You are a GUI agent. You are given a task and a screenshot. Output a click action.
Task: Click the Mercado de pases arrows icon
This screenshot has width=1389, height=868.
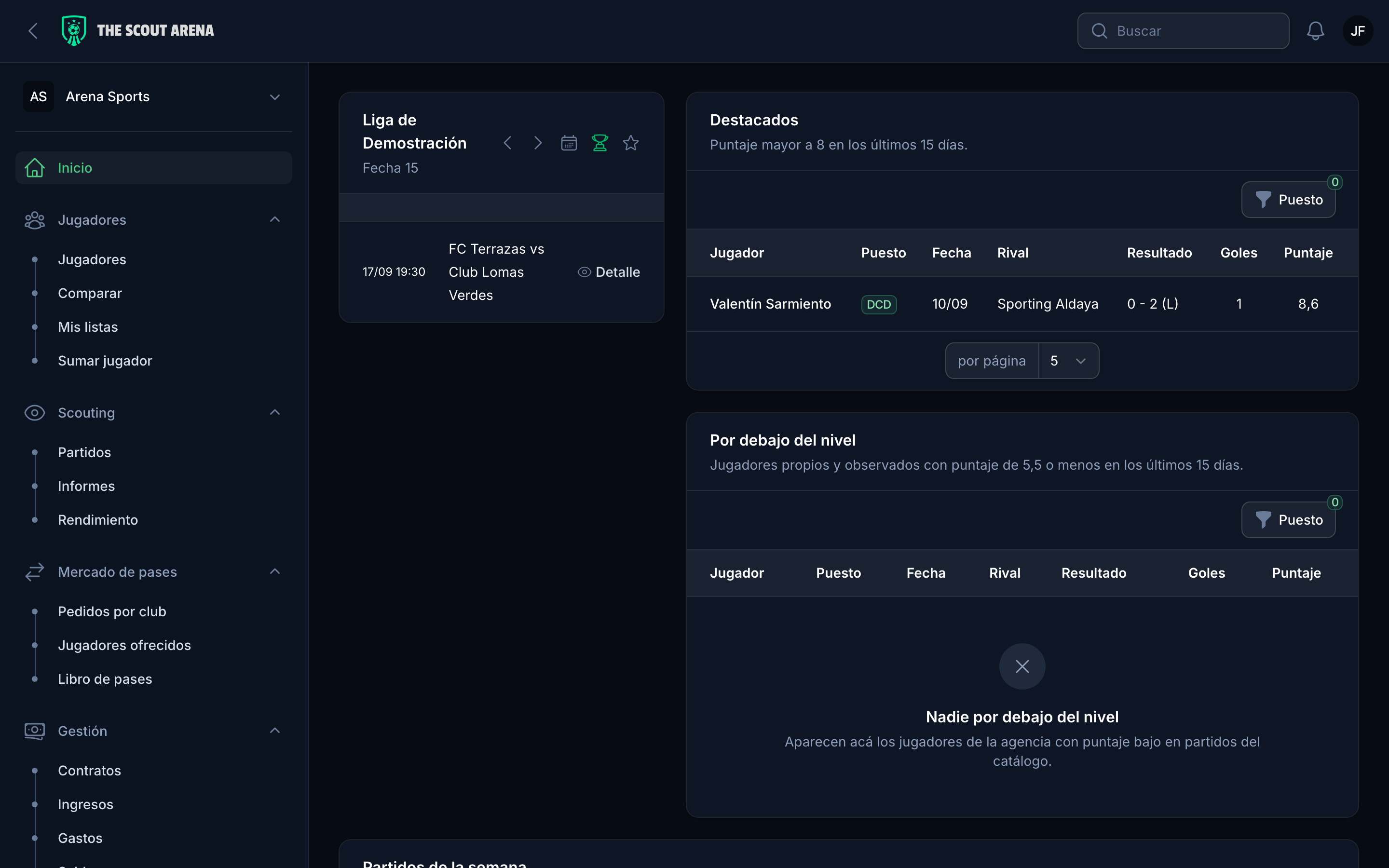point(34,572)
